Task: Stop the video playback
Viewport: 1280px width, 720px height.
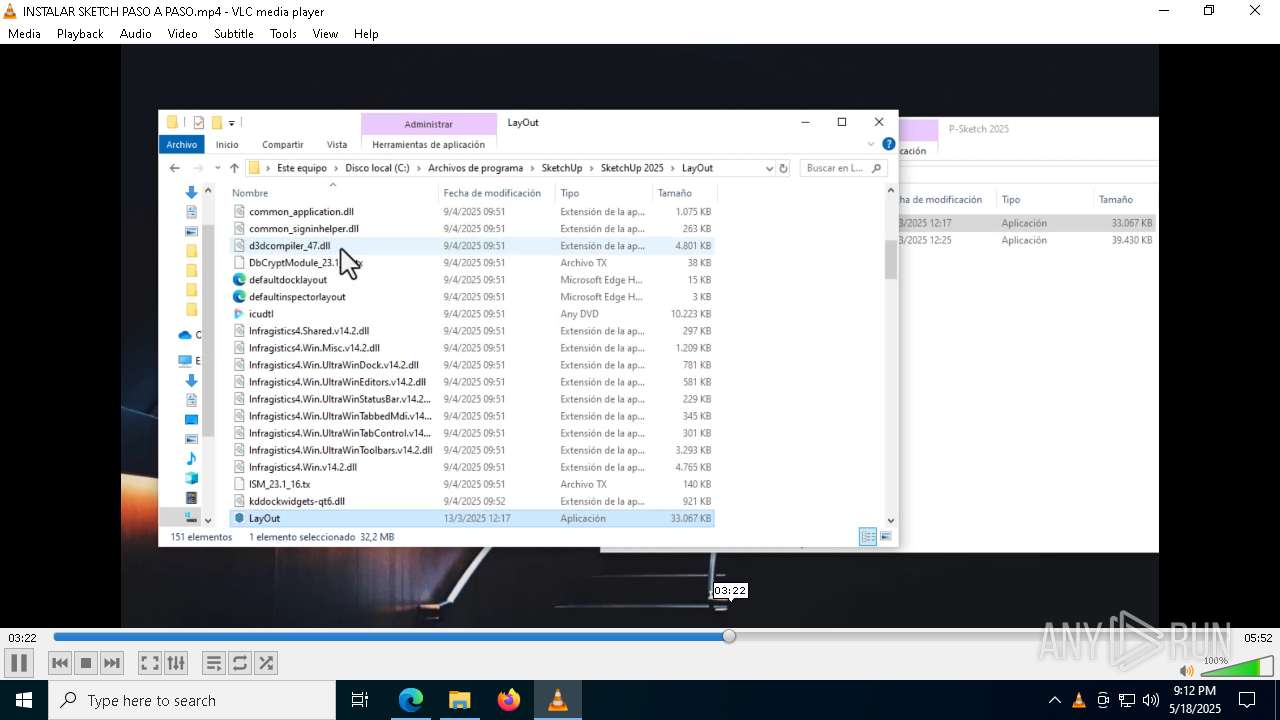Action: (86, 663)
